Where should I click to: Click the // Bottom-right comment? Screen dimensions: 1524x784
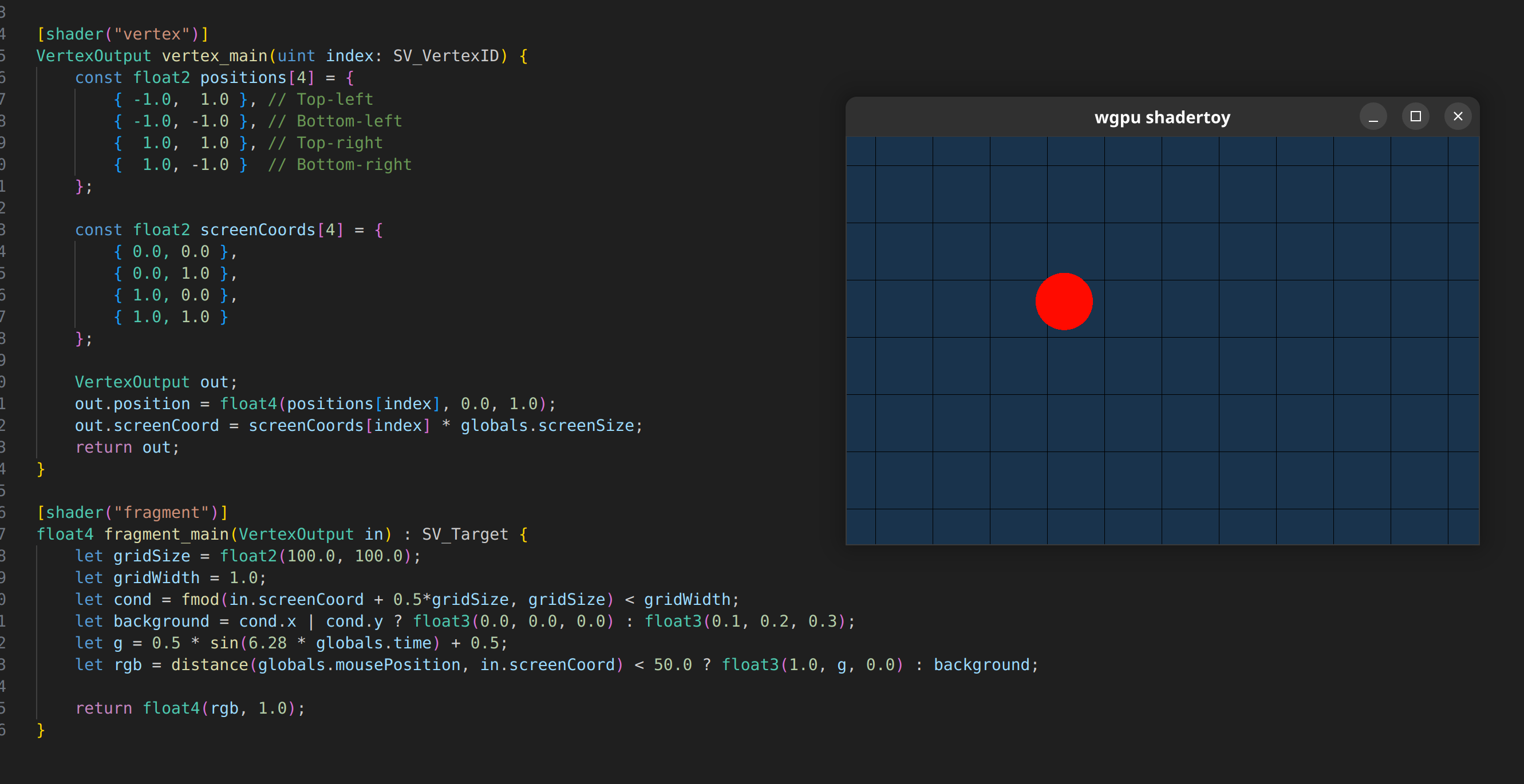point(339,165)
